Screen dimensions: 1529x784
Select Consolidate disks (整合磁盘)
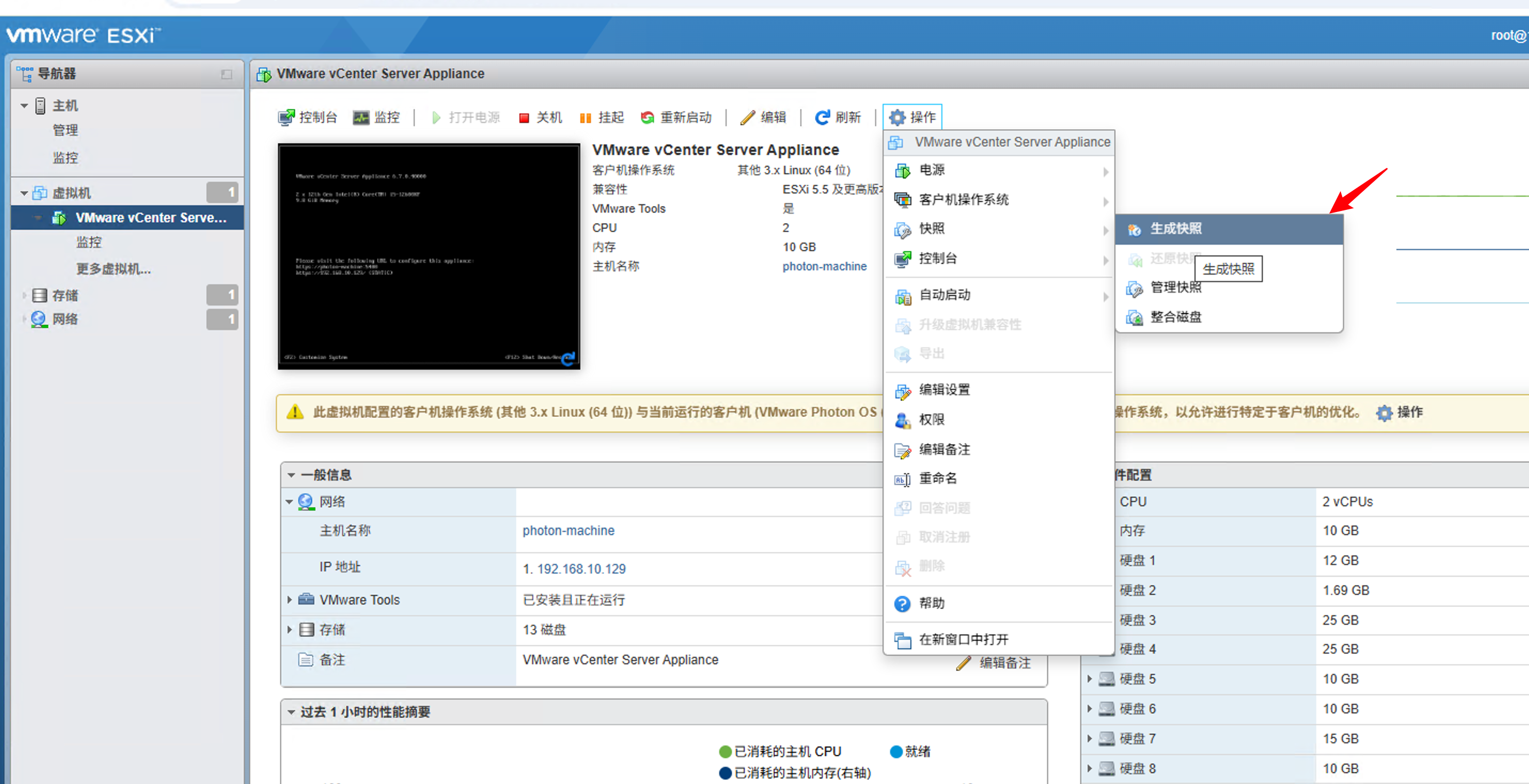point(1228,318)
